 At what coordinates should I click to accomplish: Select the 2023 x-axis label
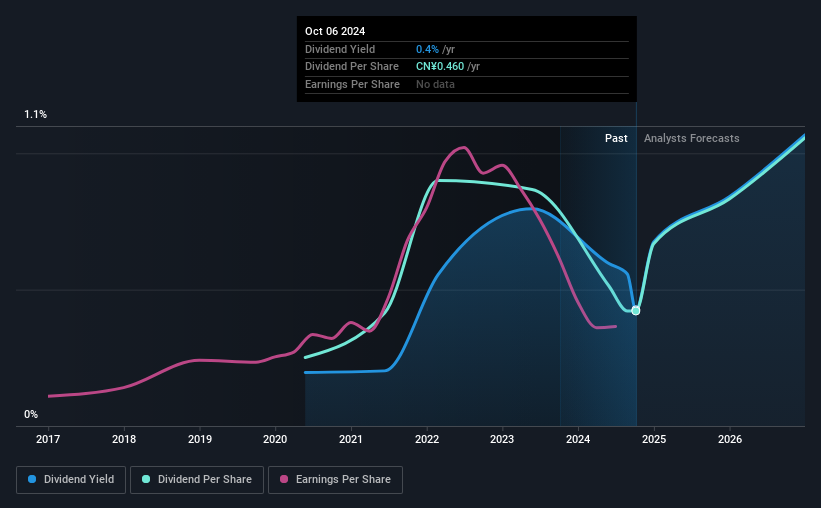(502, 439)
